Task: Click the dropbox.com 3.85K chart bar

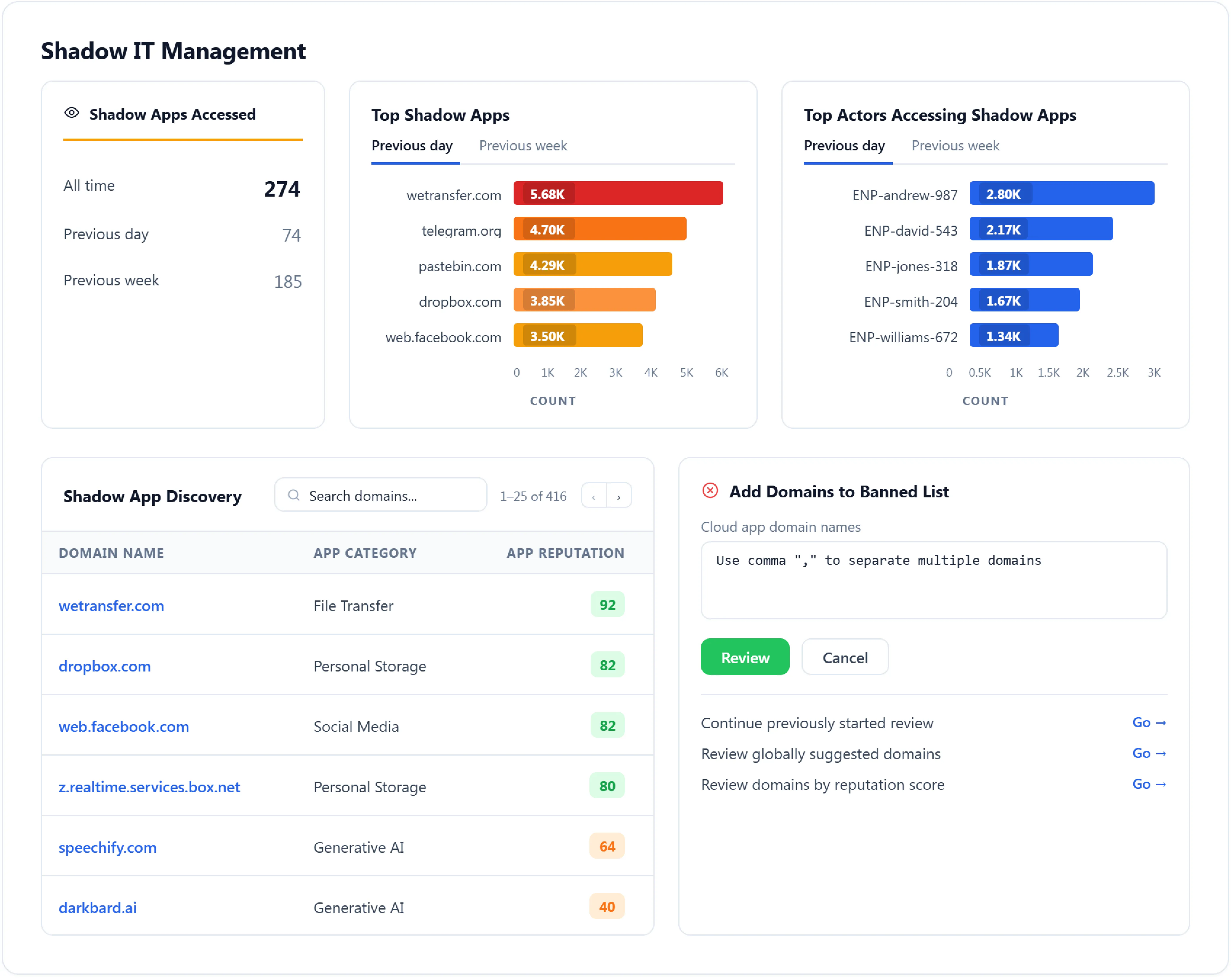Action: (585, 300)
